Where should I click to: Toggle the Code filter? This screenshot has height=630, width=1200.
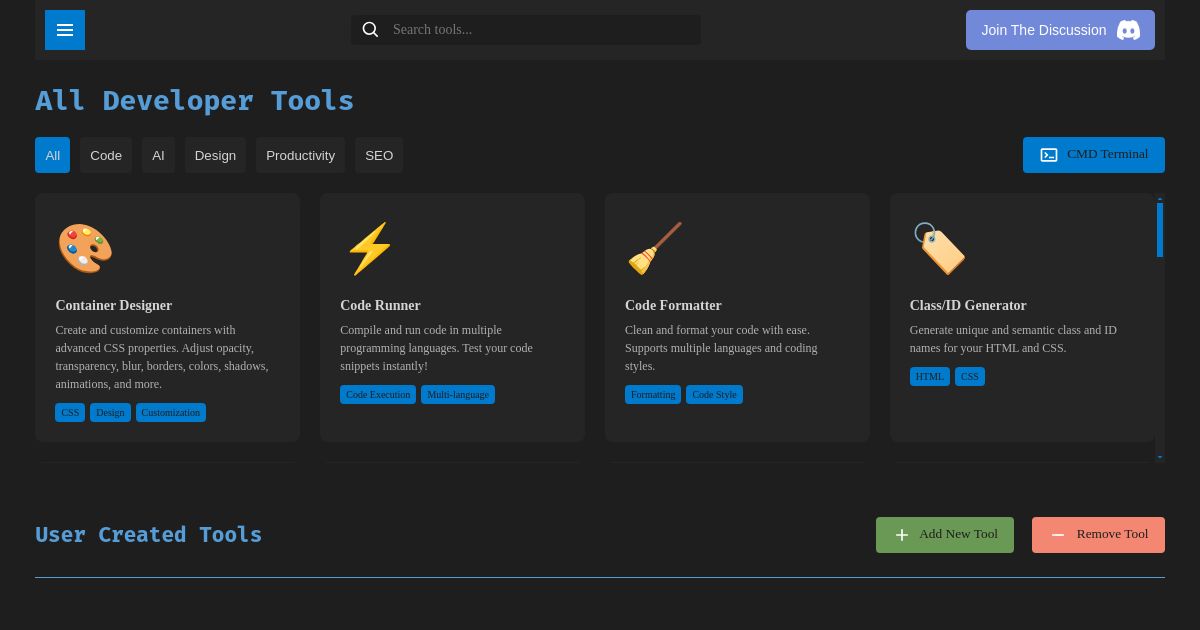tap(105, 155)
